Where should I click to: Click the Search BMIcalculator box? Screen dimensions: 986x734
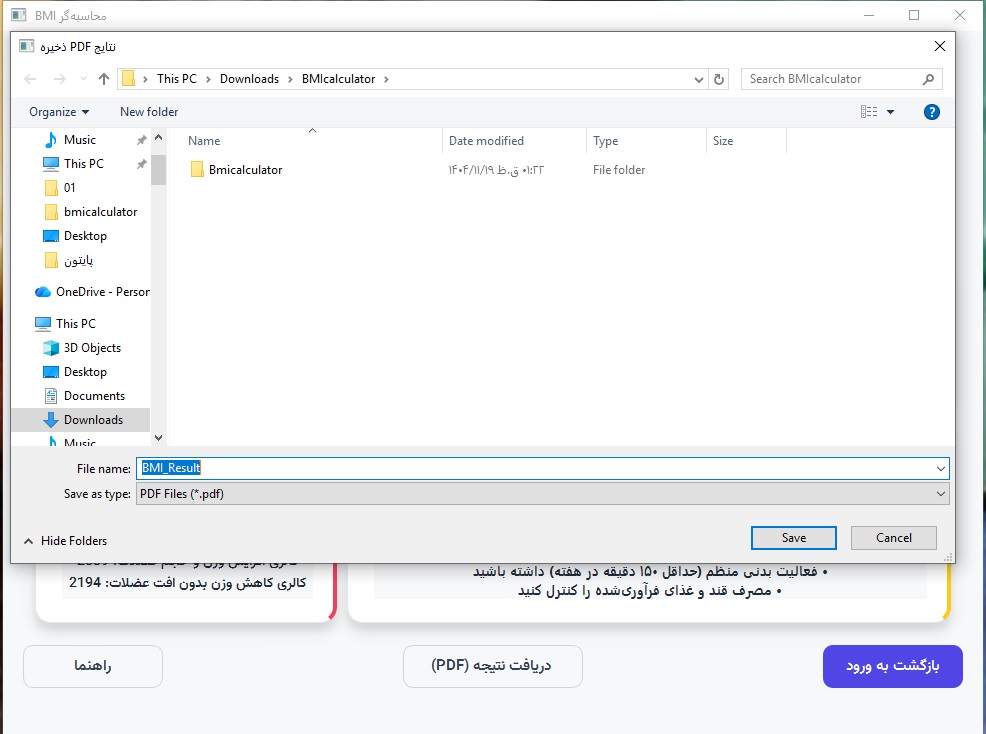pos(832,79)
